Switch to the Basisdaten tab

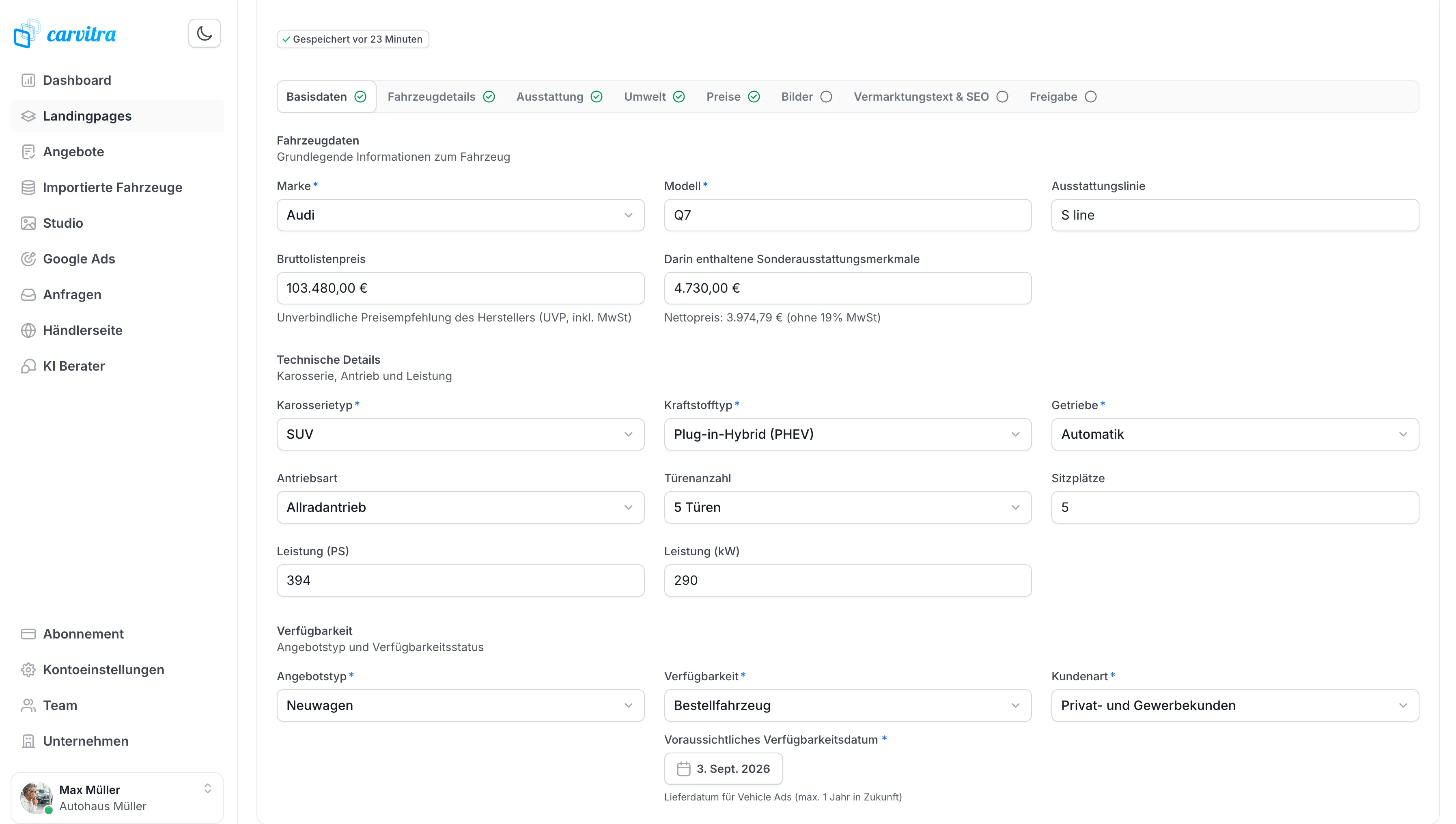pyautogui.click(x=326, y=97)
